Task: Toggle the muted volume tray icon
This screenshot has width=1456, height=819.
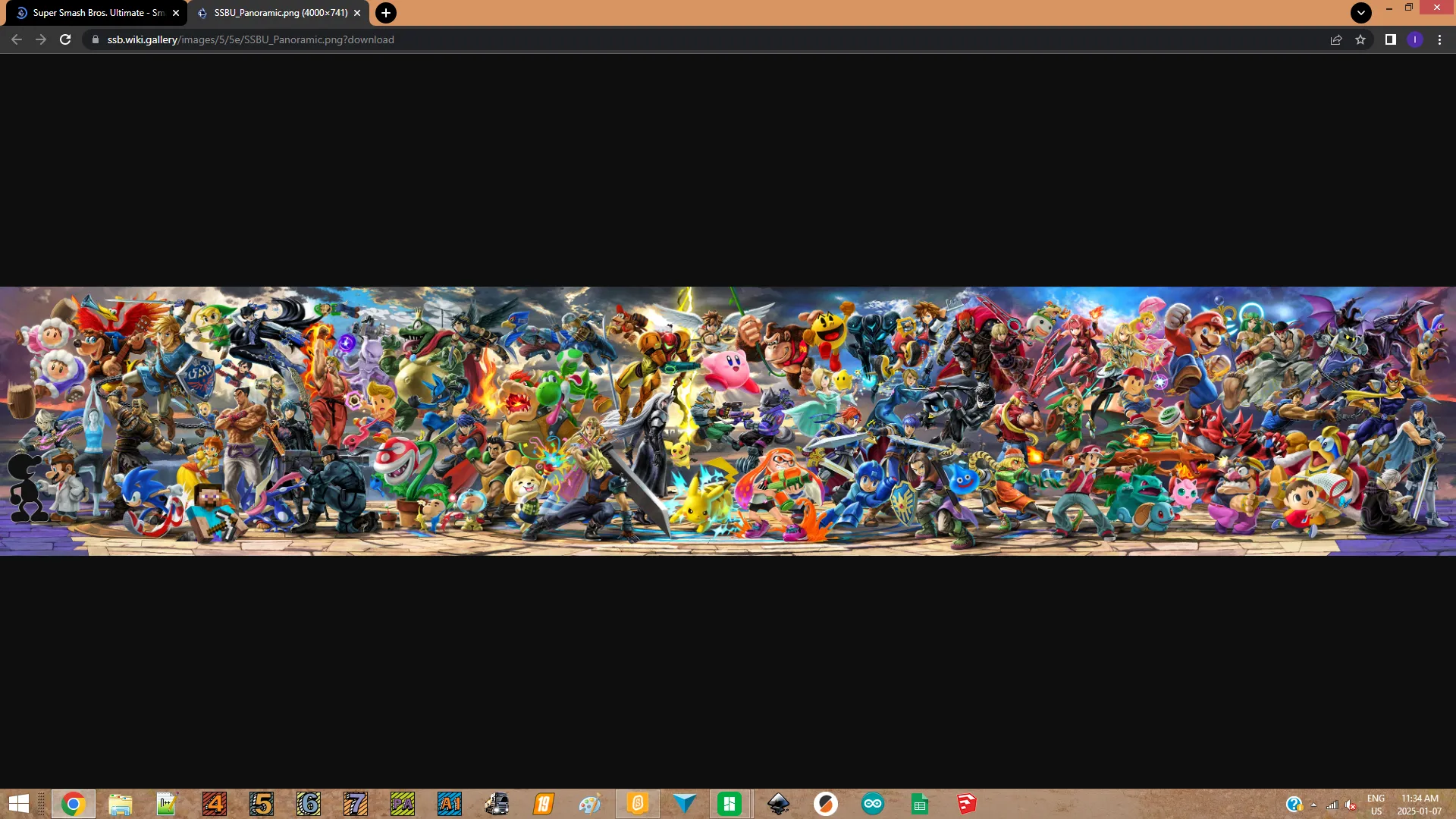Action: pos(1351,805)
